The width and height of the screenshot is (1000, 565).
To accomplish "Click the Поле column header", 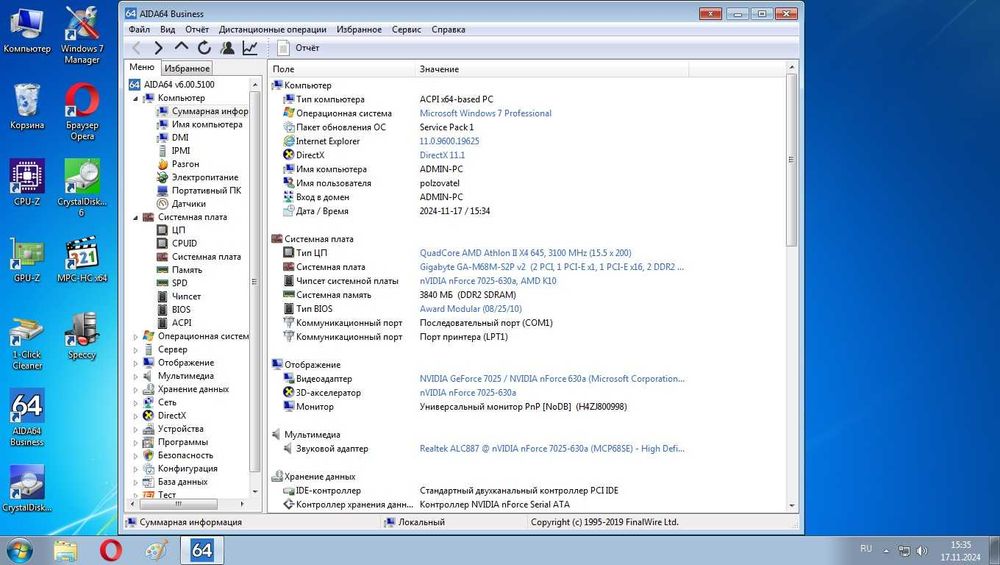I will click(341, 69).
